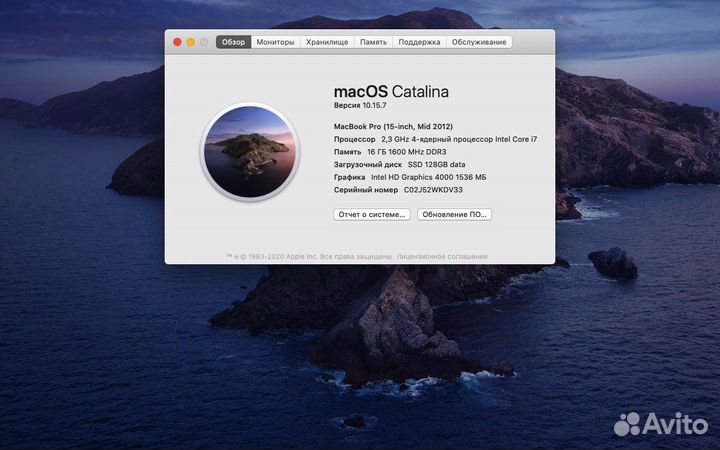Viewport: 720px width, 450px height.
Task: Click the Загрузочный диск label
Action: (368, 164)
